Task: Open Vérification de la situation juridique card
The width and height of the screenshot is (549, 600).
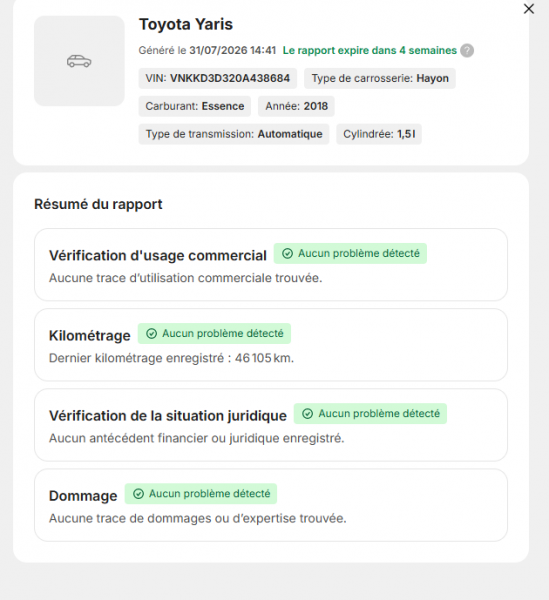Action: tap(271, 425)
